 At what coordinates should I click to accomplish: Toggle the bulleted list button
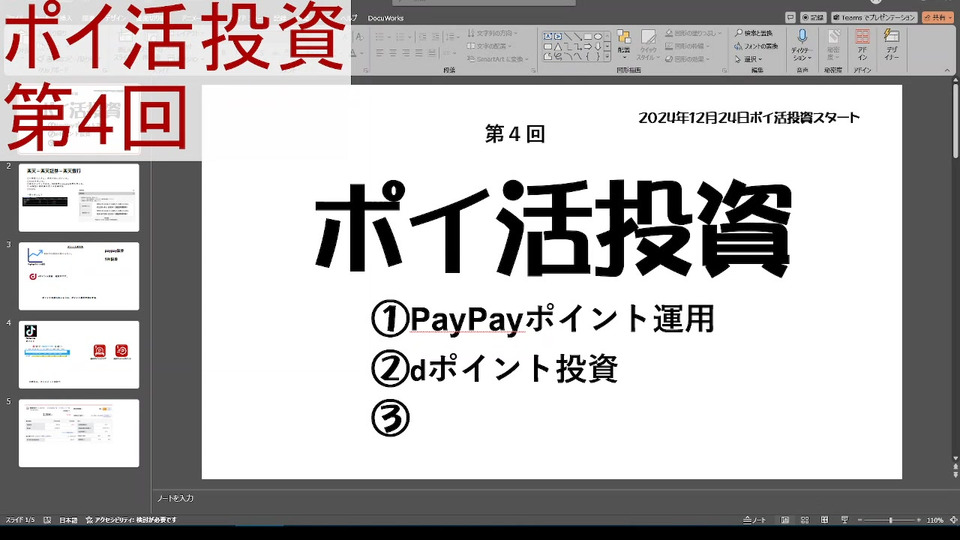tap(381, 37)
